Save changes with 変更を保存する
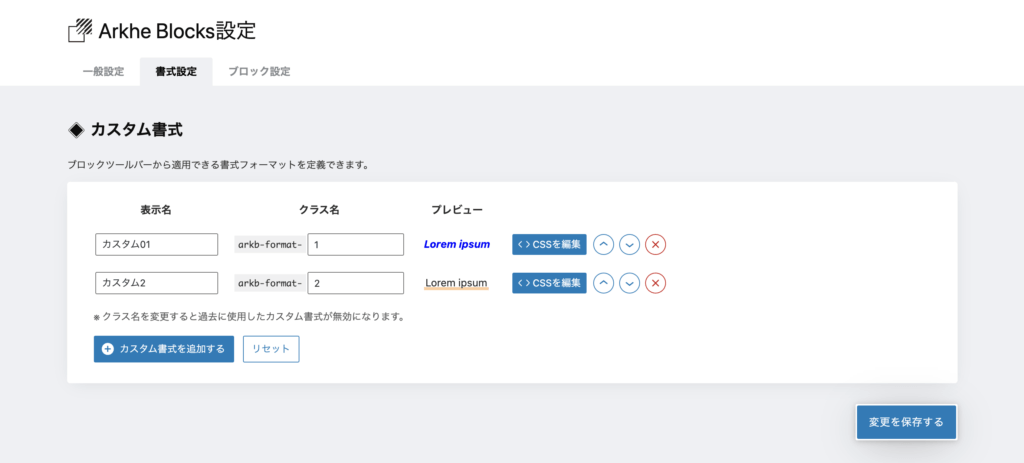Image resolution: width=1024 pixels, height=463 pixels. tap(906, 422)
